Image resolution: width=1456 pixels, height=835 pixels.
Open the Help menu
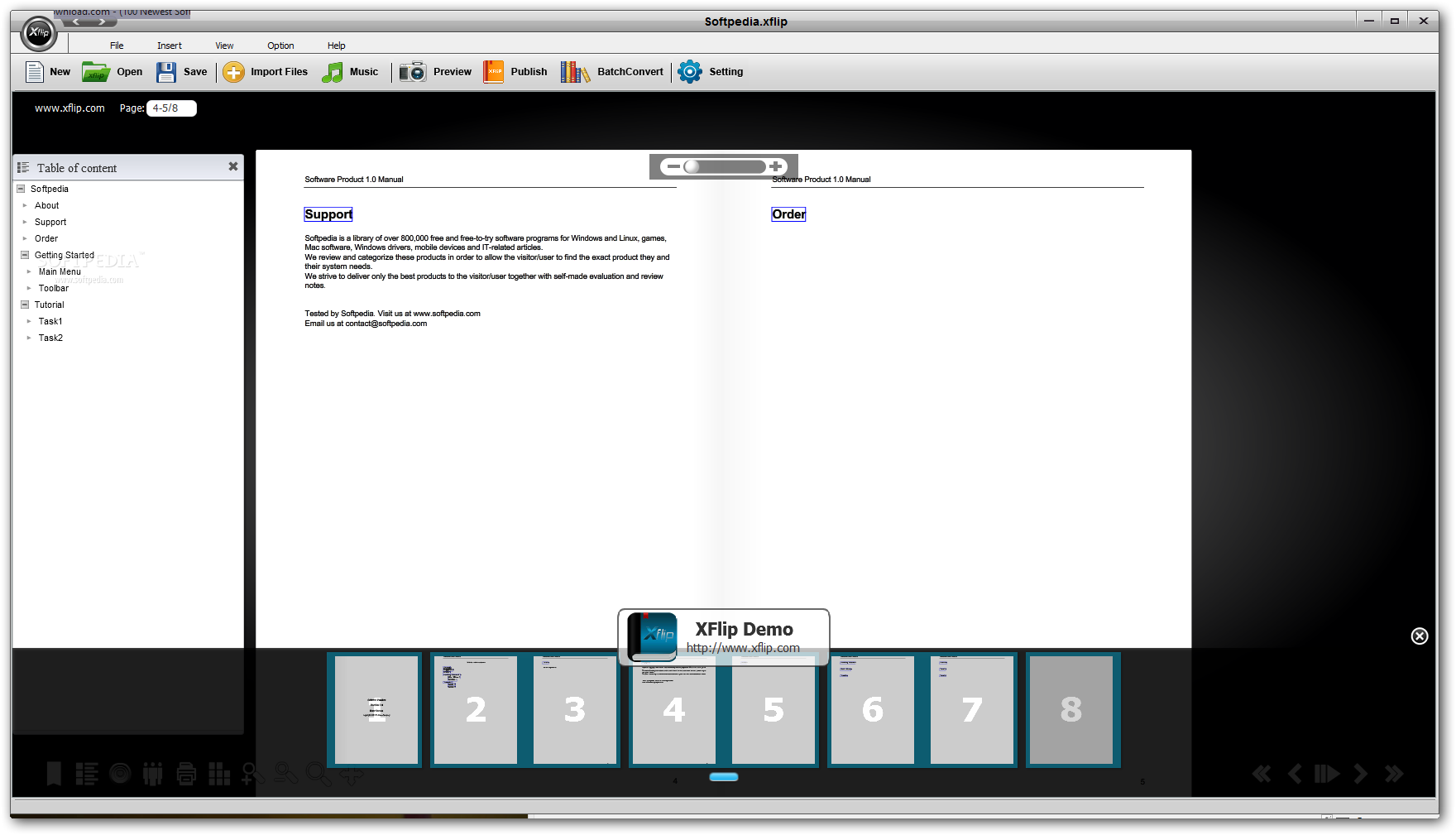click(336, 46)
